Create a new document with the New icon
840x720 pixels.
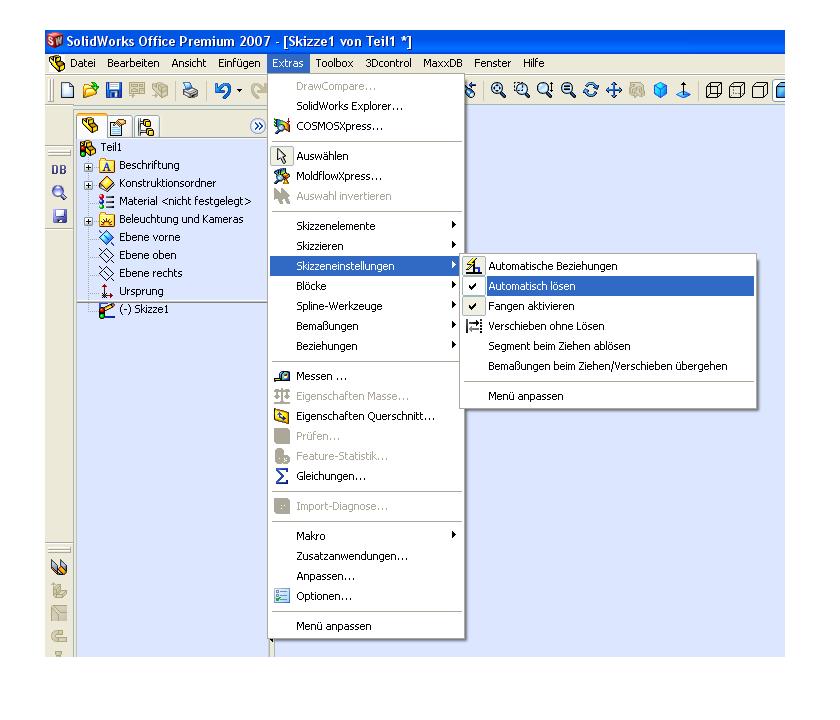pos(67,90)
